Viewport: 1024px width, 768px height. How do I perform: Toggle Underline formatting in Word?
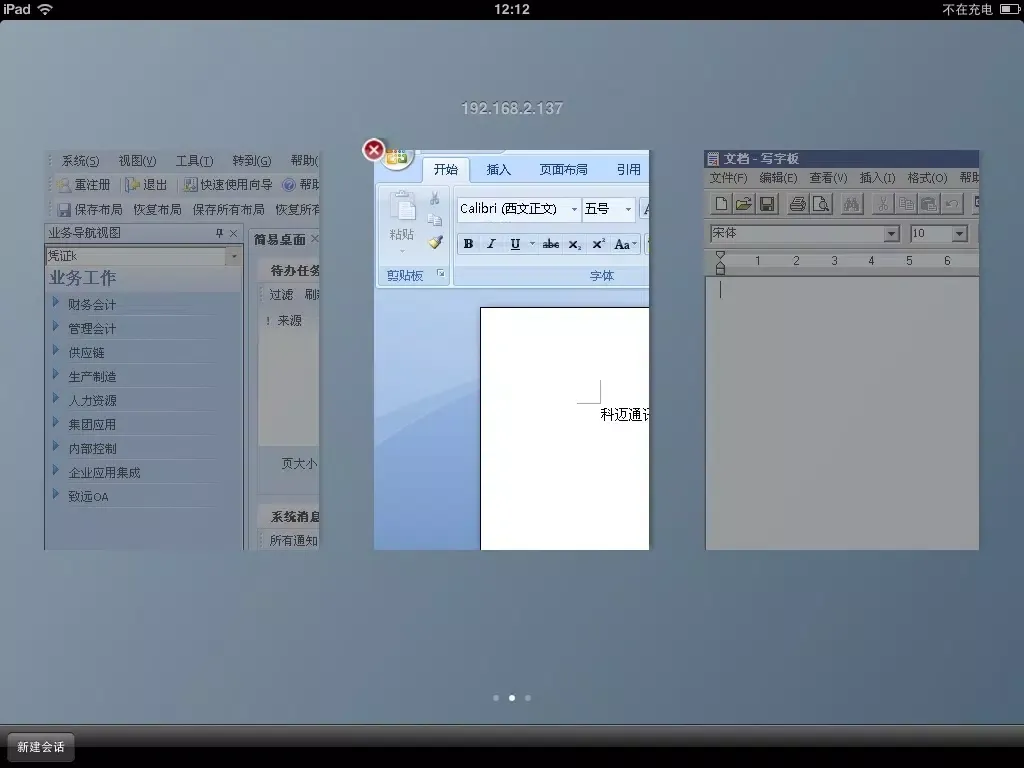pos(515,244)
